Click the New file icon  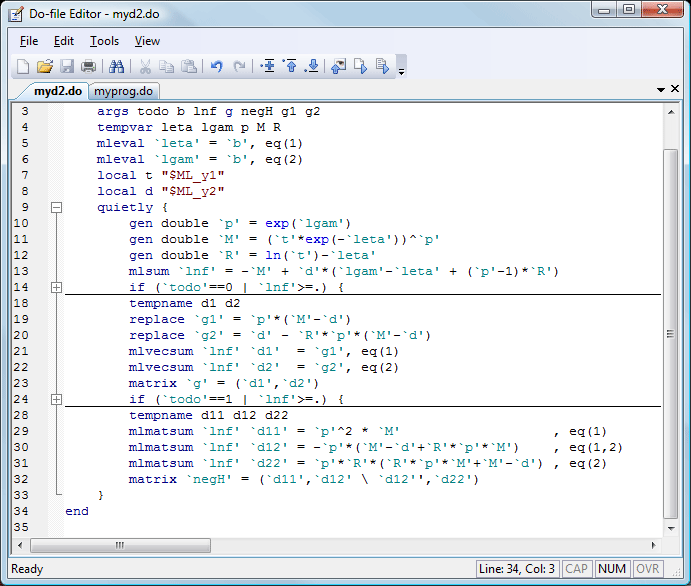pyautogui.click(x=23, y=67)
